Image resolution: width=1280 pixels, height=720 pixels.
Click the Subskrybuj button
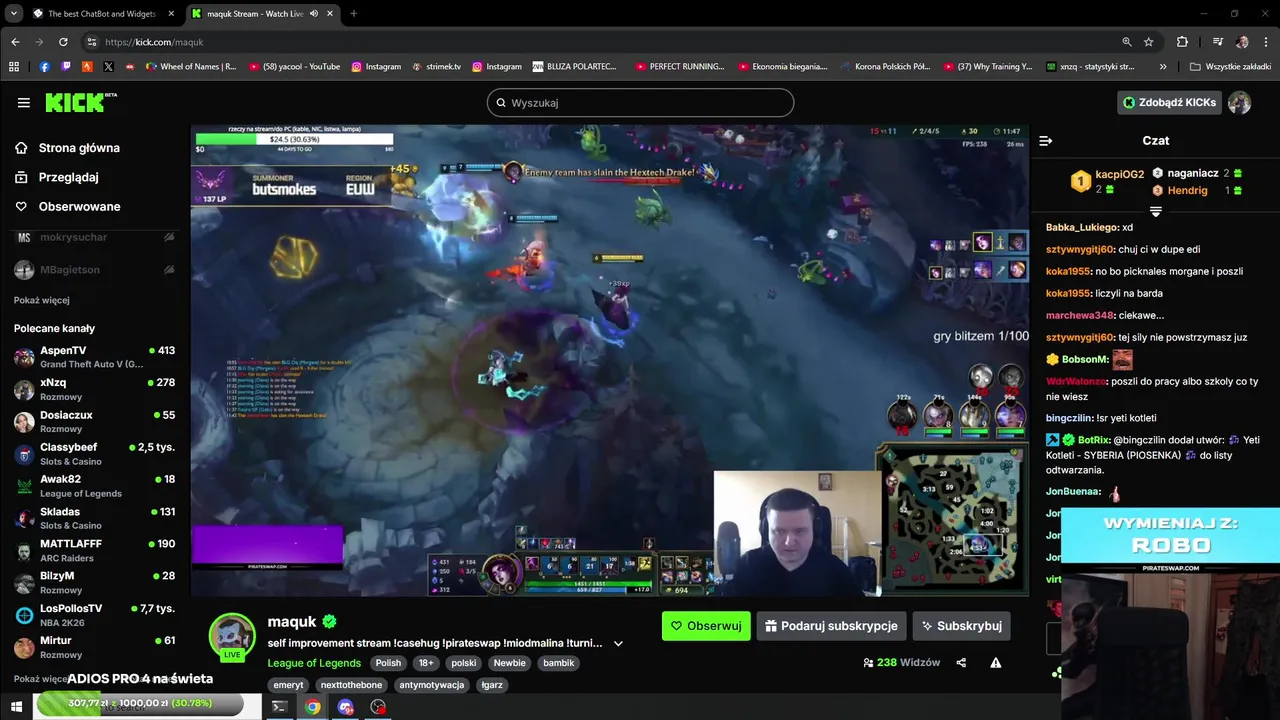coord(961,626)
